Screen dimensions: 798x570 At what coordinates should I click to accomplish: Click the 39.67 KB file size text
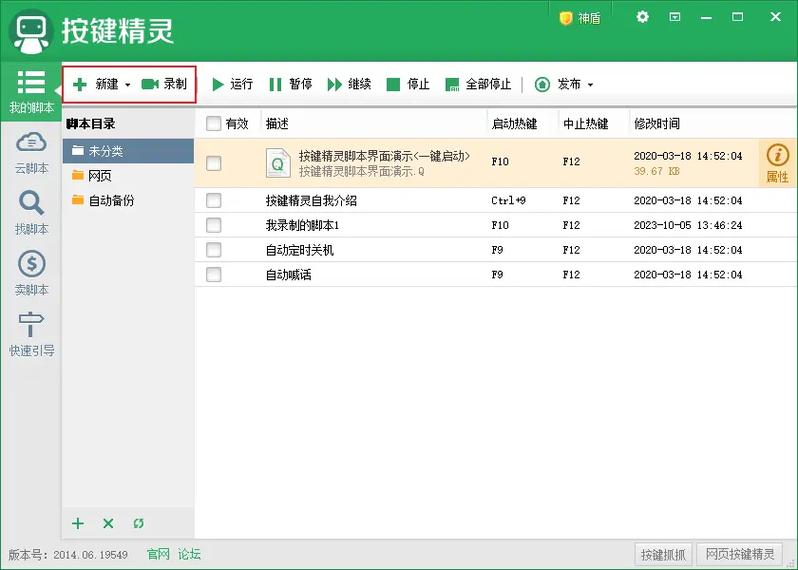[657, 172]
